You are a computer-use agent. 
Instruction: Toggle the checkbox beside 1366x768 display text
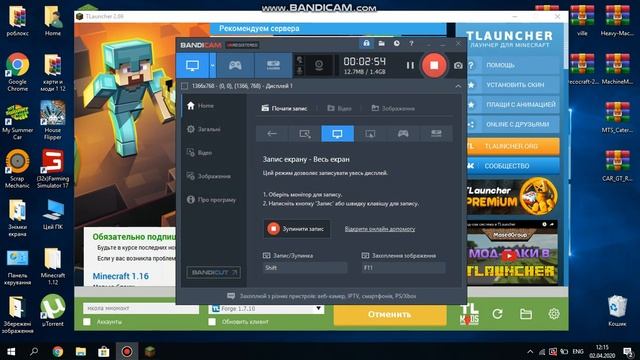point(185,86)
